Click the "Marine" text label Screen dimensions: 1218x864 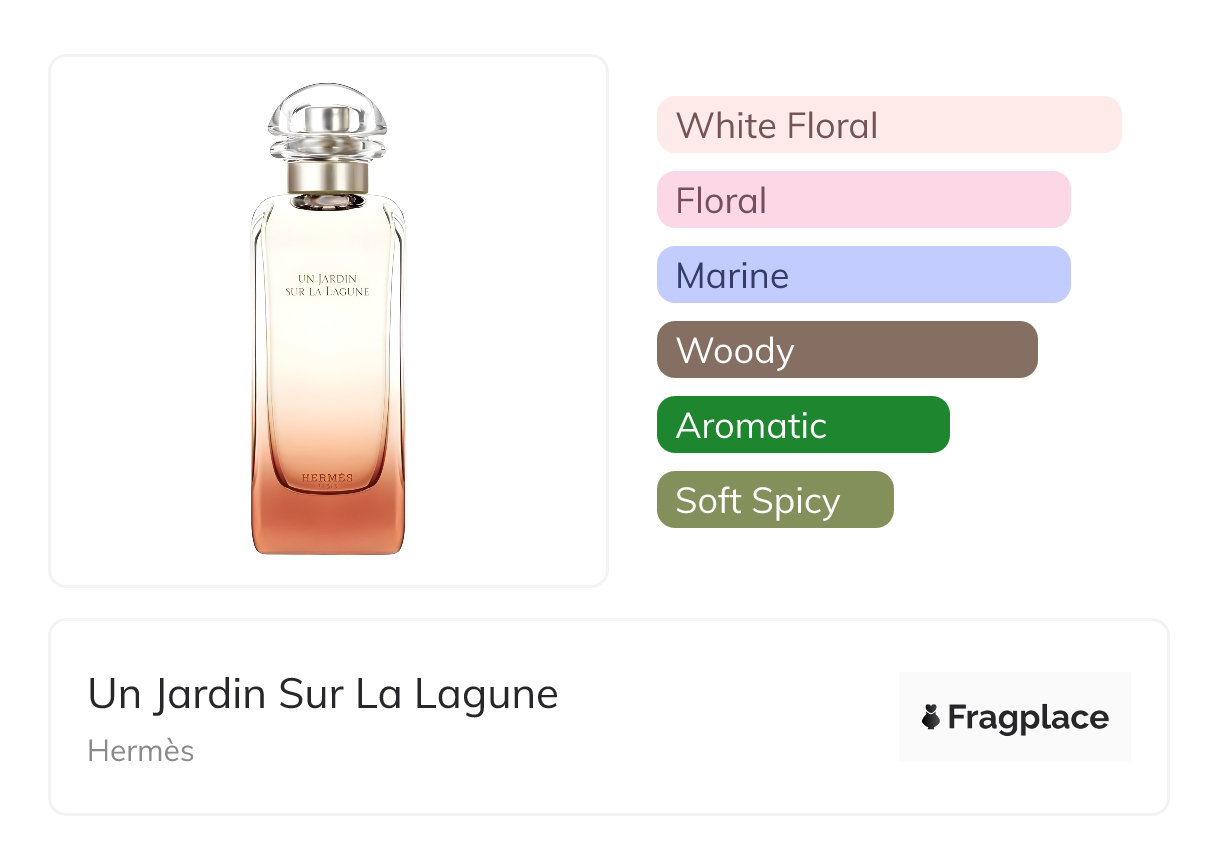[x=732, y=276]
